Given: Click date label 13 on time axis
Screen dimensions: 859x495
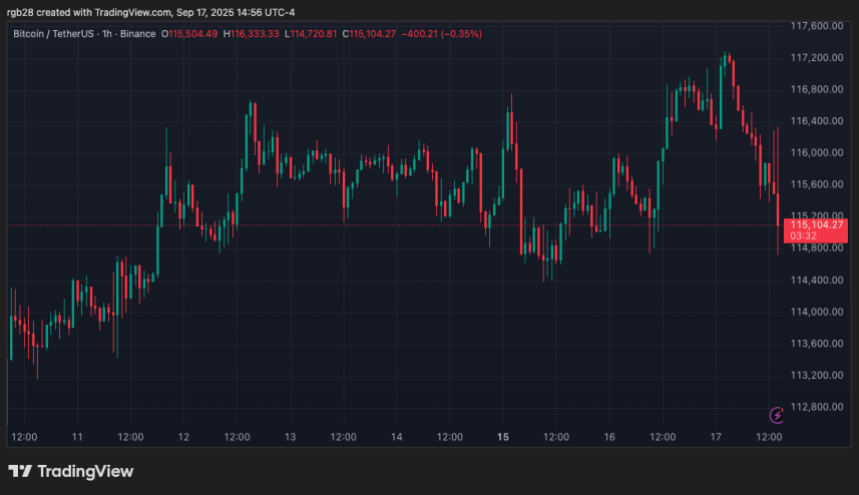Looking at the screenshot, I should coord(290,437).
